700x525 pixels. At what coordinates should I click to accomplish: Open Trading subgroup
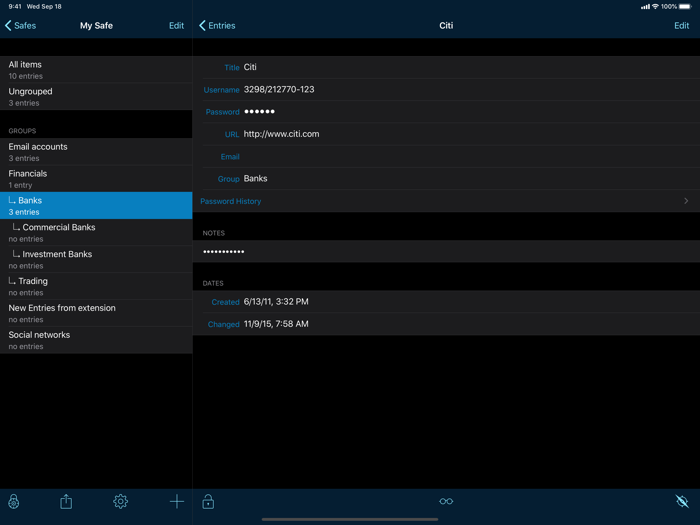(96, 286)
